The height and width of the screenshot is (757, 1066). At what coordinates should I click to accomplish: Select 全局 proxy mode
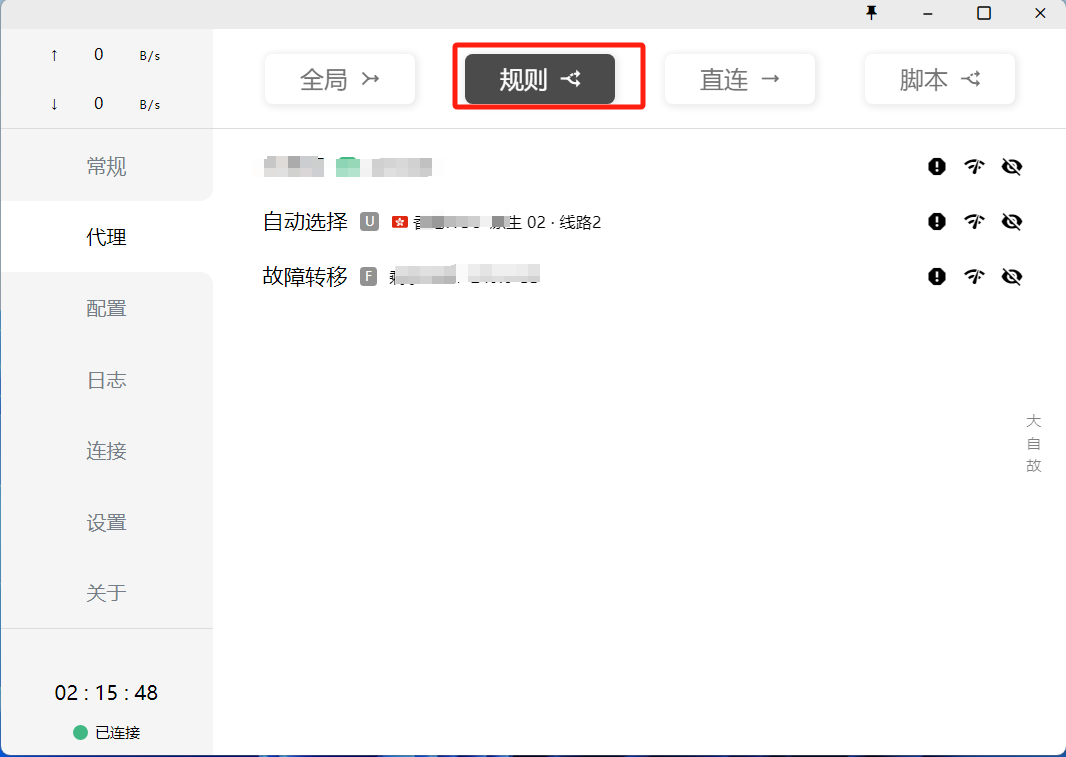click(x=340, y=80)
